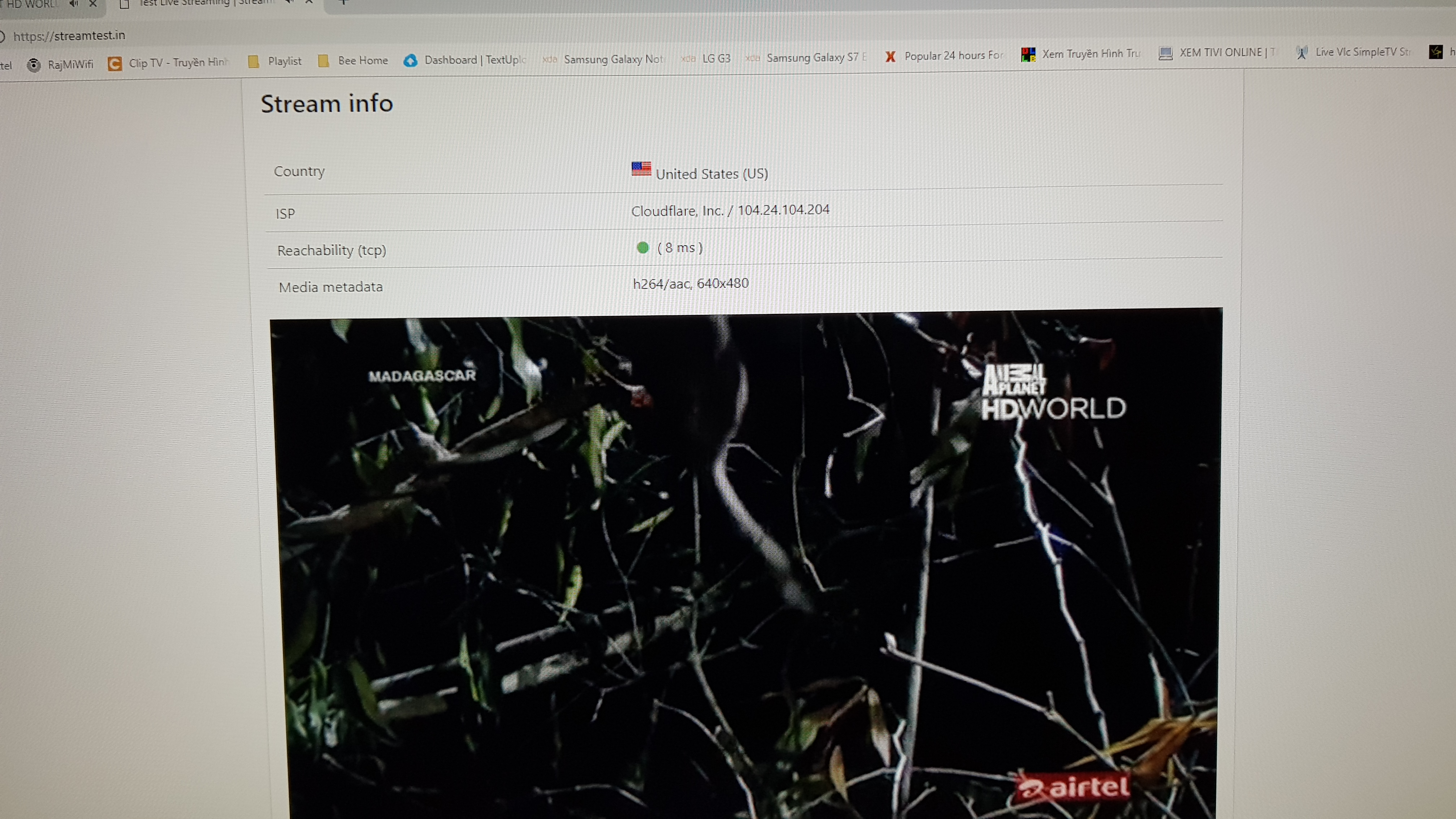Click the stream video preview

[746, 565]
